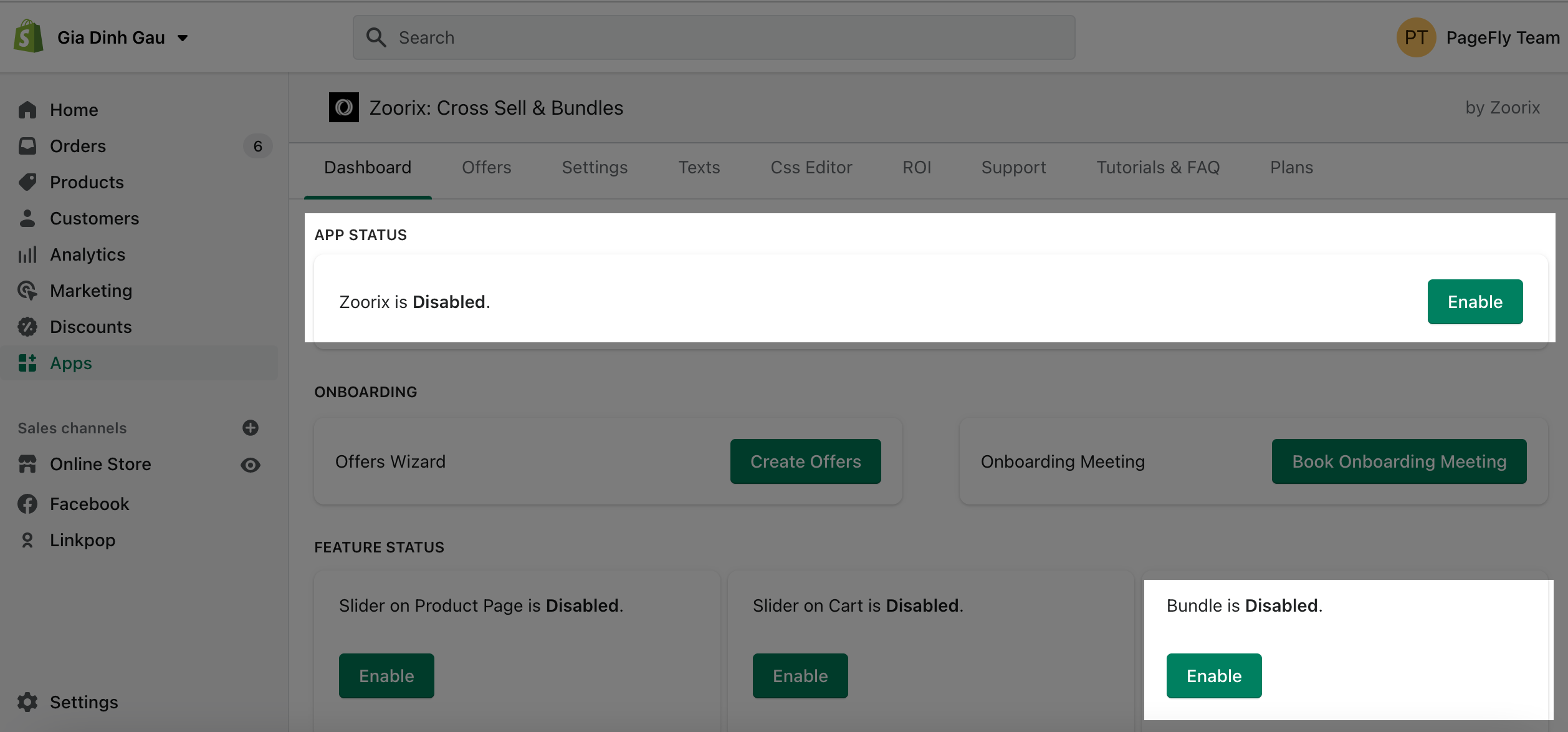
Task: Click the PT account avatar
Action: pos(1416,37)
